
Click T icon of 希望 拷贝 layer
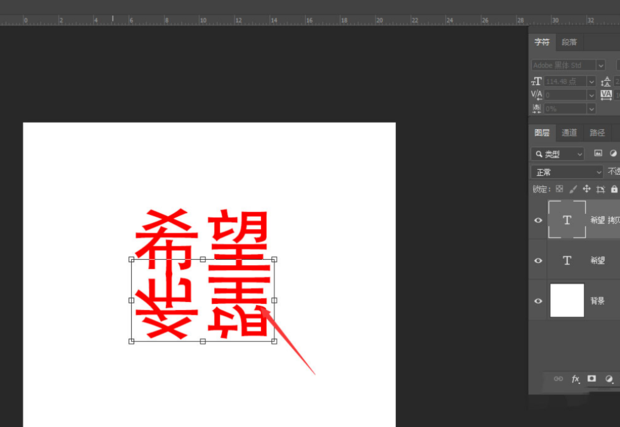(567, 219)
